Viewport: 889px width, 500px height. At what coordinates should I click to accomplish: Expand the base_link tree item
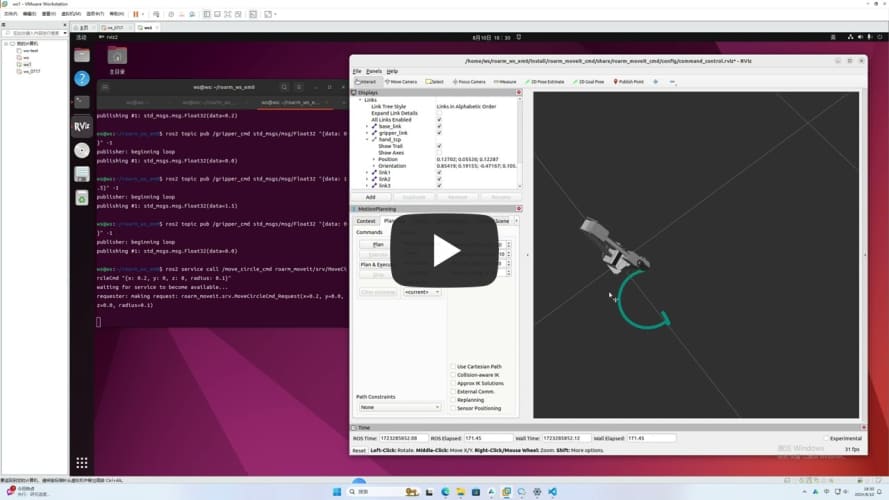tap(367, 126)
